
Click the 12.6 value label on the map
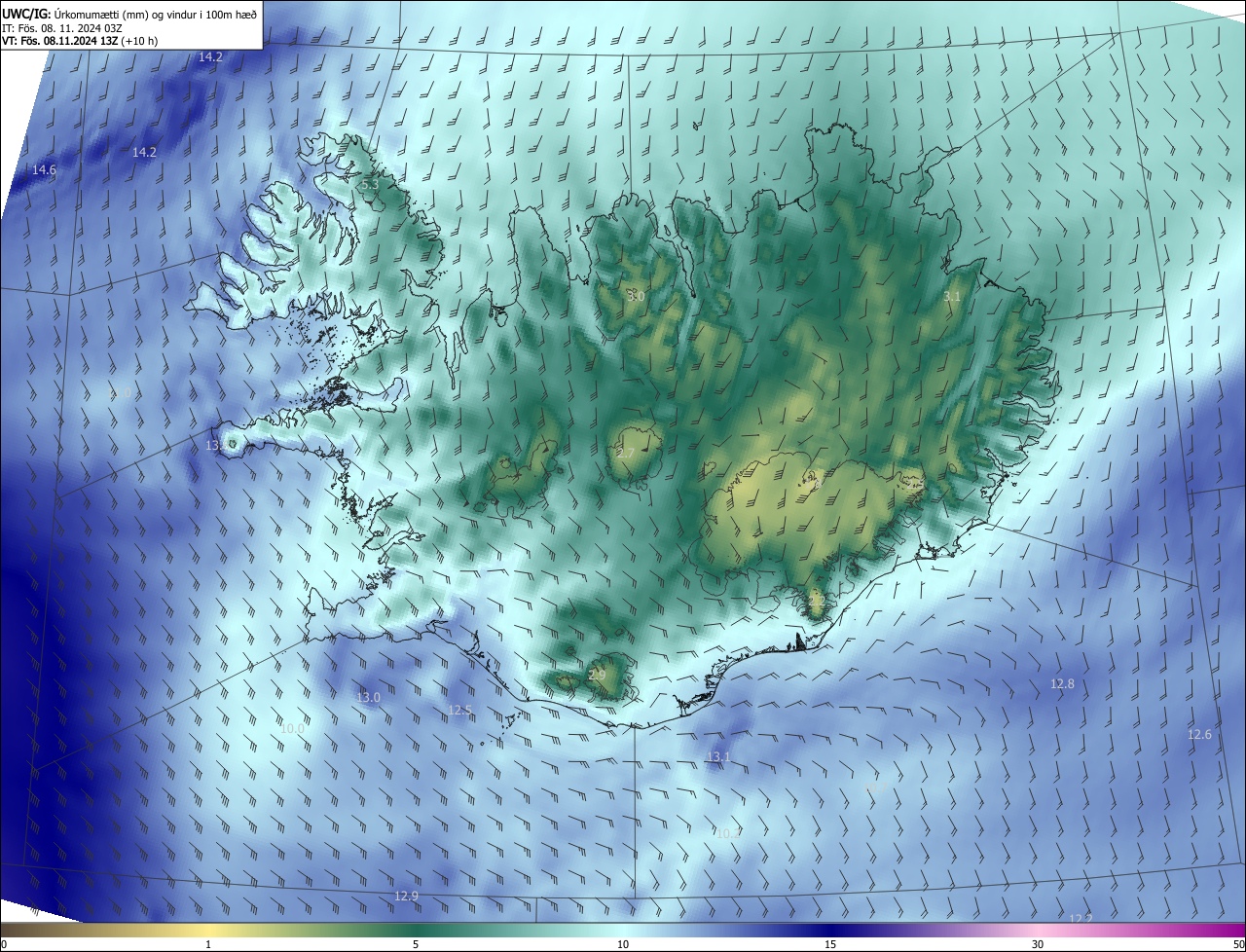coord(1199,734)
